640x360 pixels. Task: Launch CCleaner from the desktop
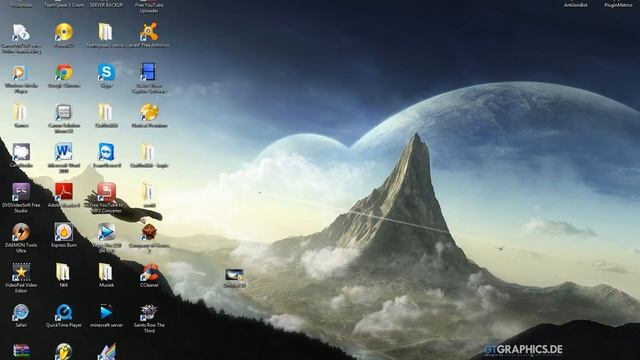coord(149,272)
